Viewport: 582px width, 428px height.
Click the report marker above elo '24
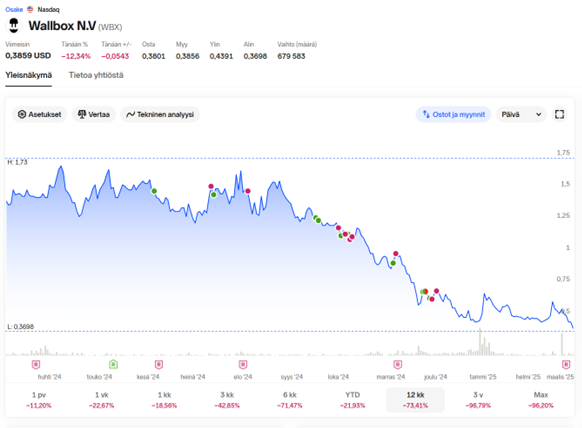tap(243, 365)
